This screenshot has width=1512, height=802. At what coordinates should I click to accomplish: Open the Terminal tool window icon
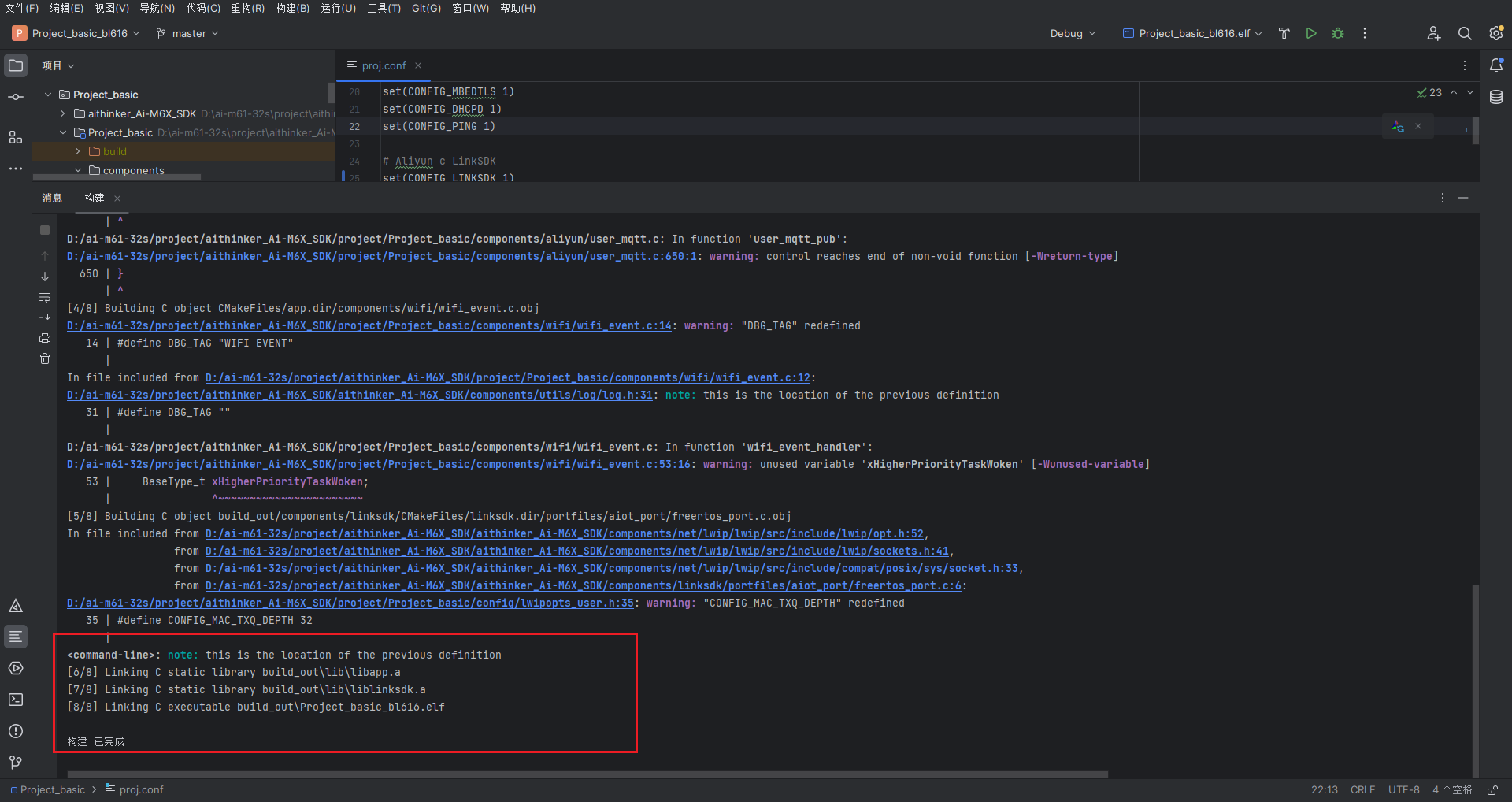[x=16, y=700]
